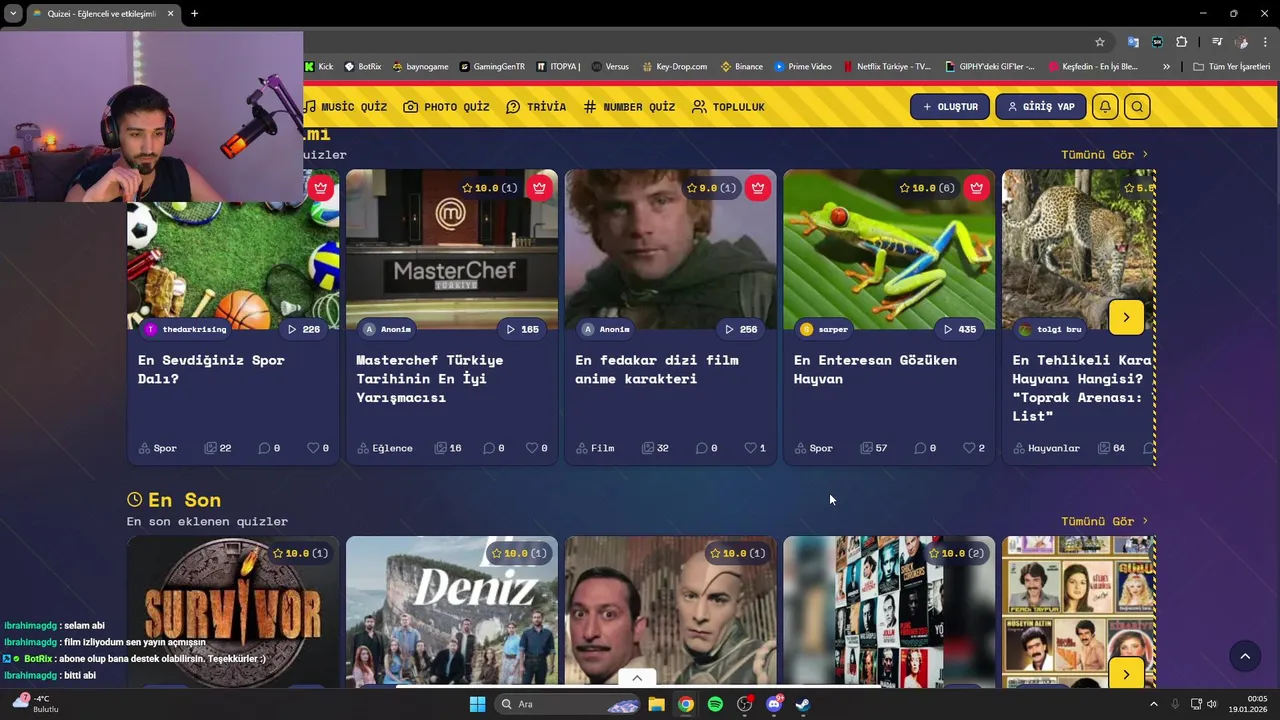Open the notifications bell icon
This screenshot has height=720, width=1280.
pos(1105,107)
